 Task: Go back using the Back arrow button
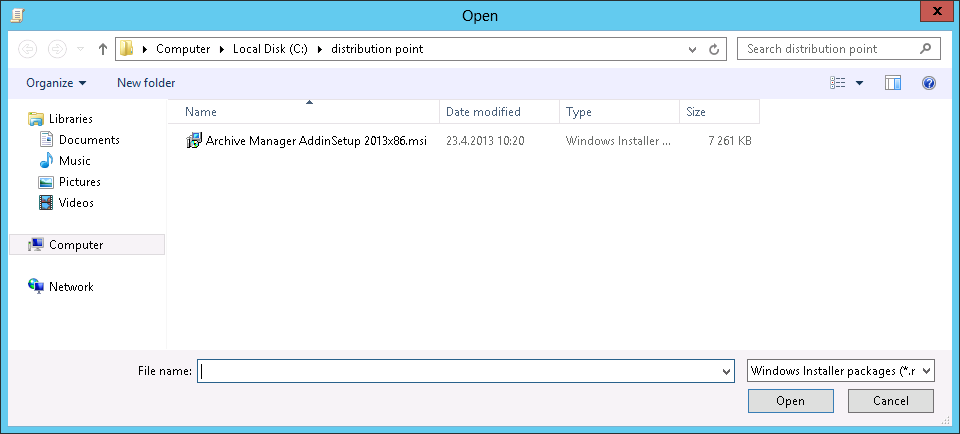click(x=28, y=49)
